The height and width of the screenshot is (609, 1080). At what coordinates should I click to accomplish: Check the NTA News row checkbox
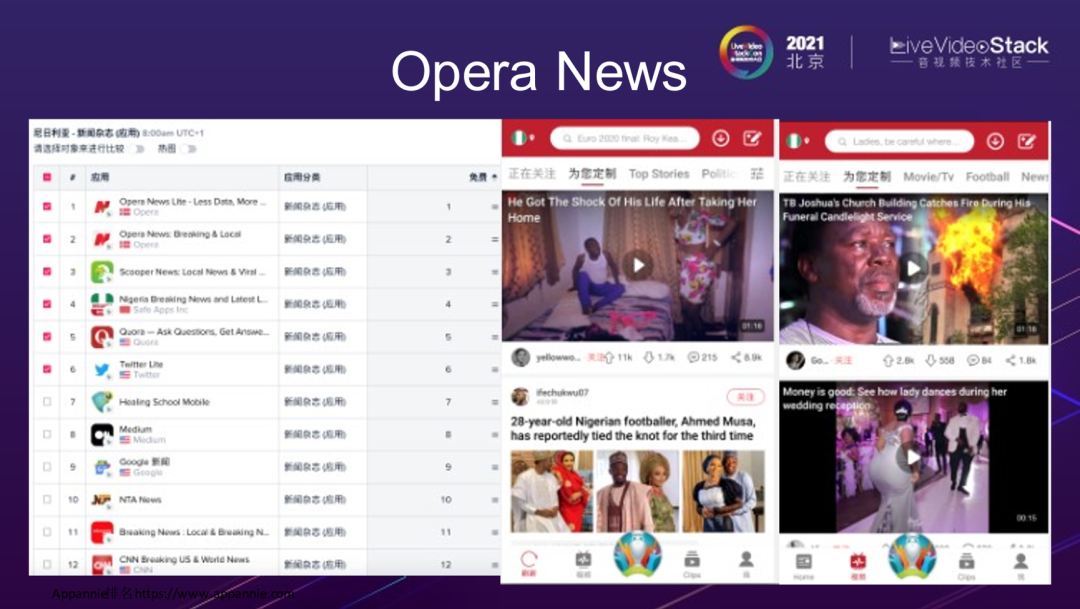47,499
